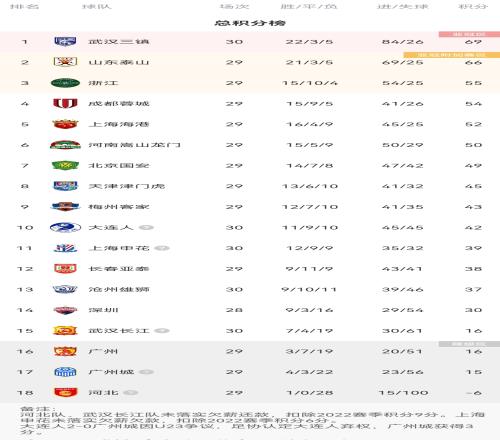
Task: Open the 浙江 green team badge
Action: (65, 83)
